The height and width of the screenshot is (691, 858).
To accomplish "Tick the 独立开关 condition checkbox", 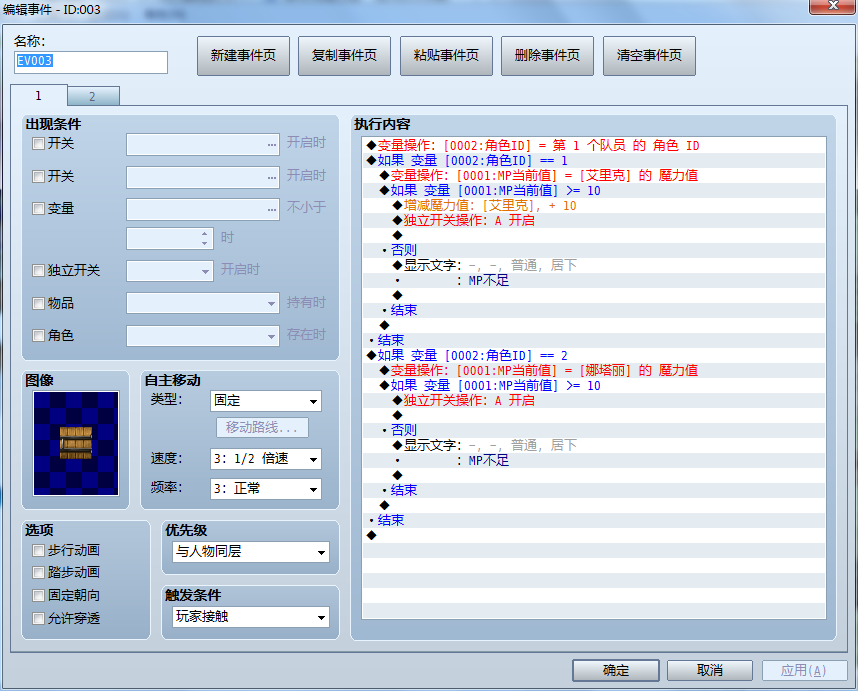I will click(x=38, y=270).
